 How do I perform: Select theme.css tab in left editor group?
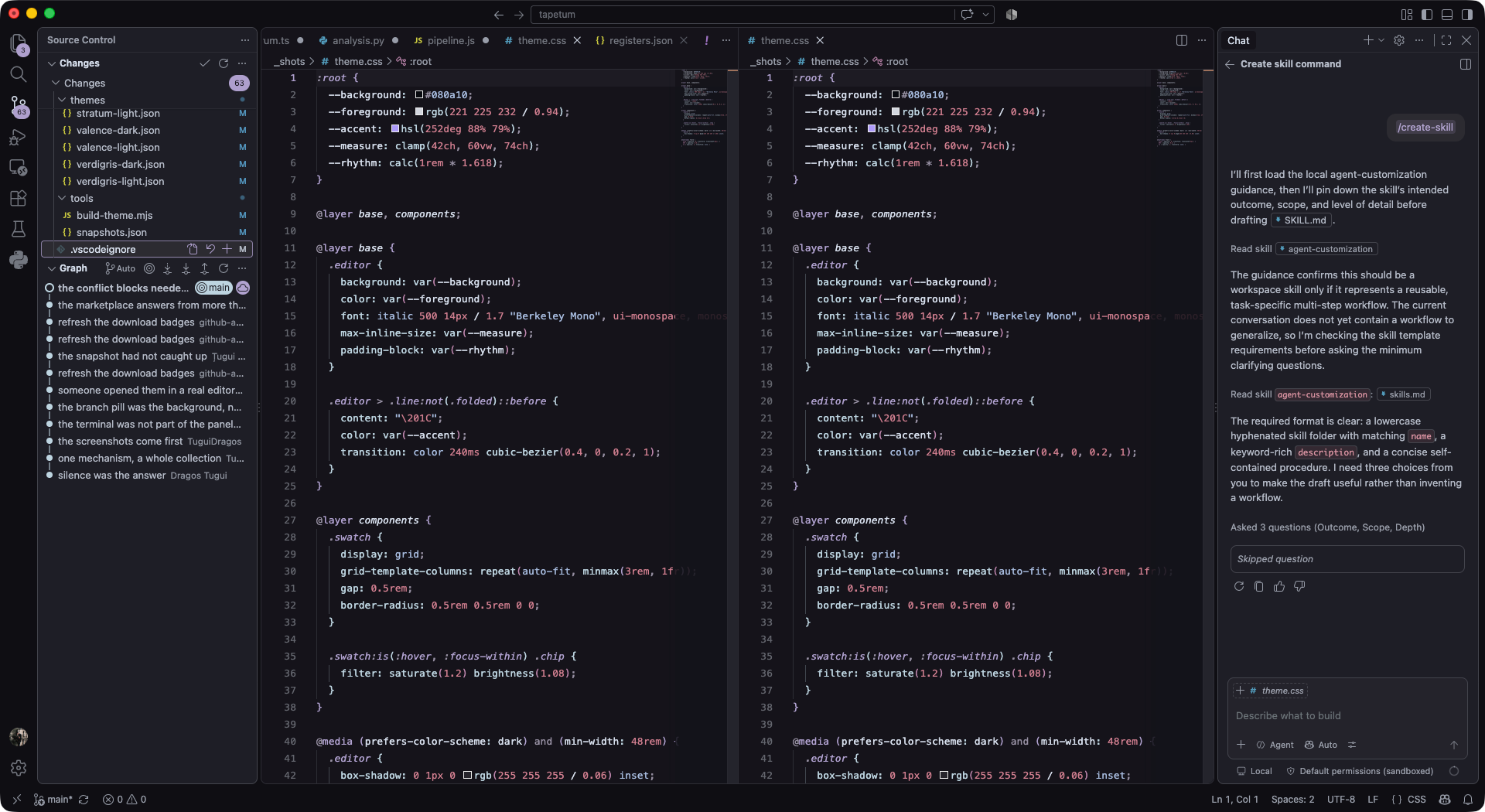[541, 40]
